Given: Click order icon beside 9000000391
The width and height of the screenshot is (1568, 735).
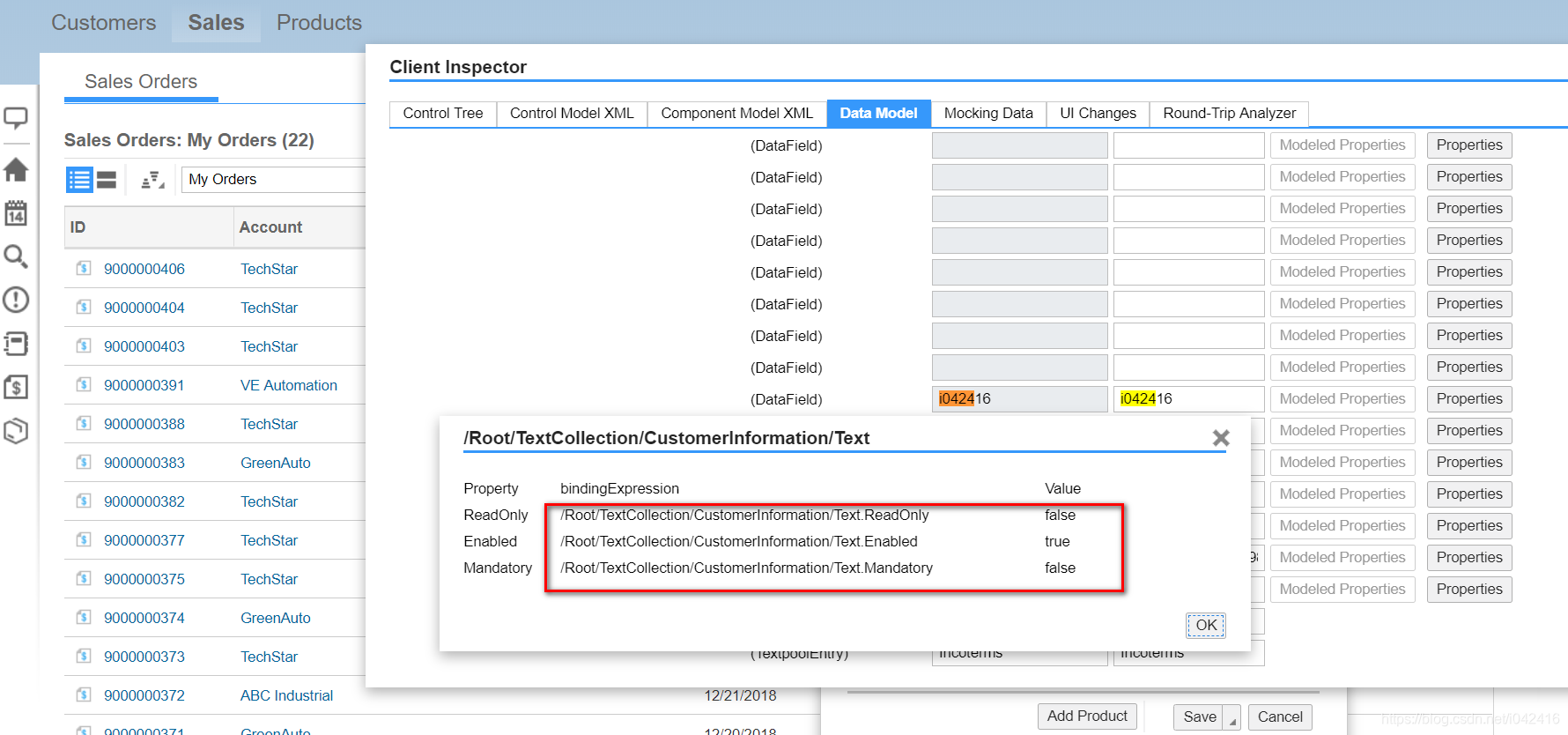Looking at the screenshot, I should (x=84, y=384).
